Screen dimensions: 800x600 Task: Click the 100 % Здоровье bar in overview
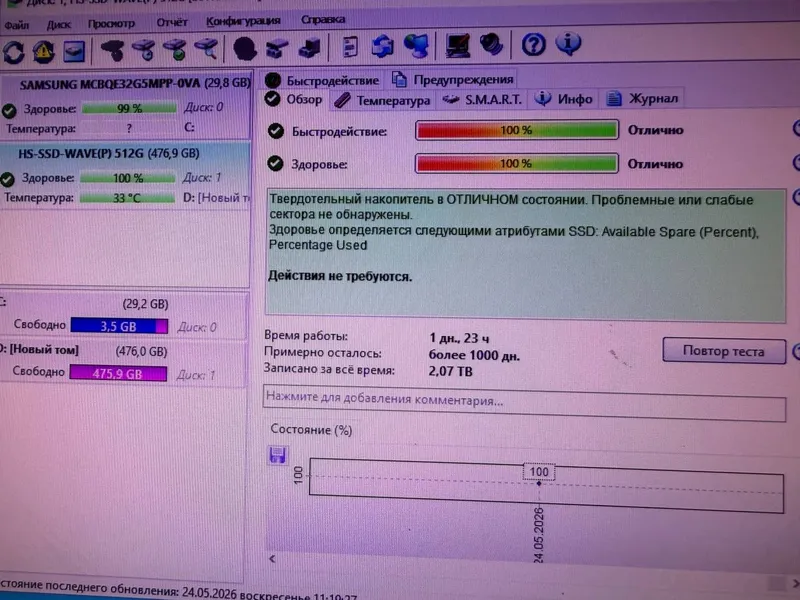(x=516, y=164)
